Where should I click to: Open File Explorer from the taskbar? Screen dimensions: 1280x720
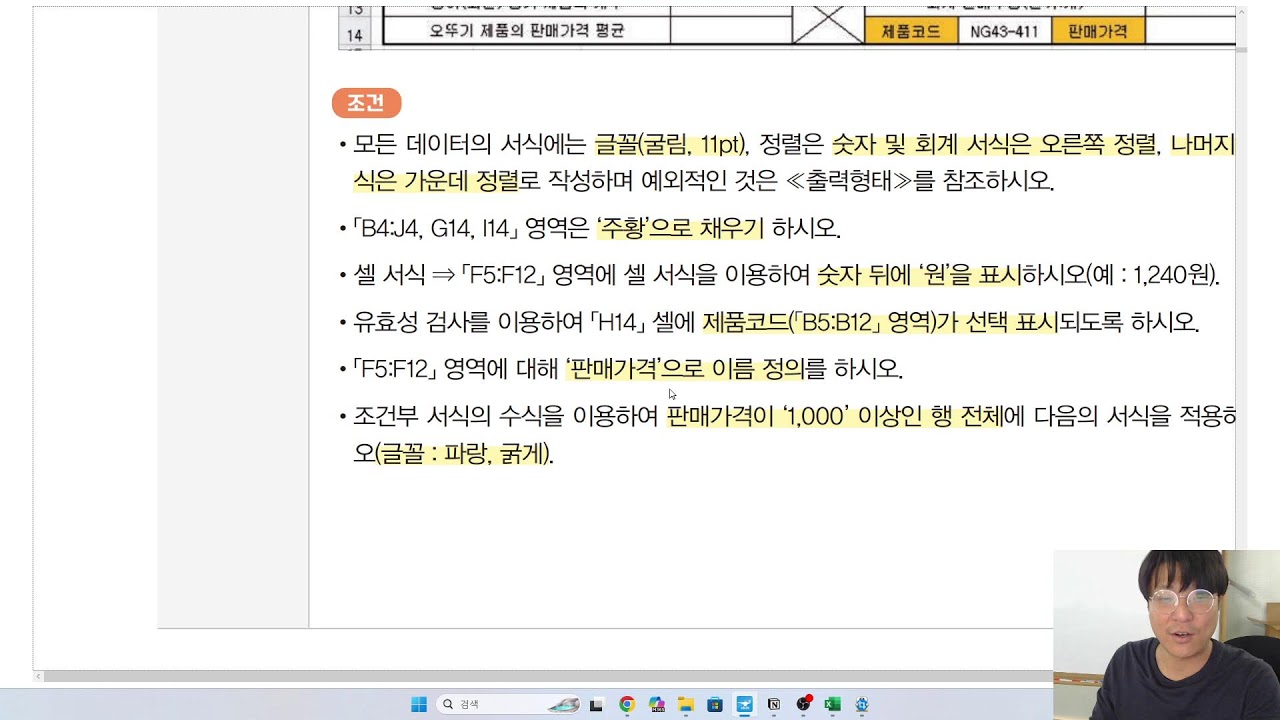[x=686, y=704]
